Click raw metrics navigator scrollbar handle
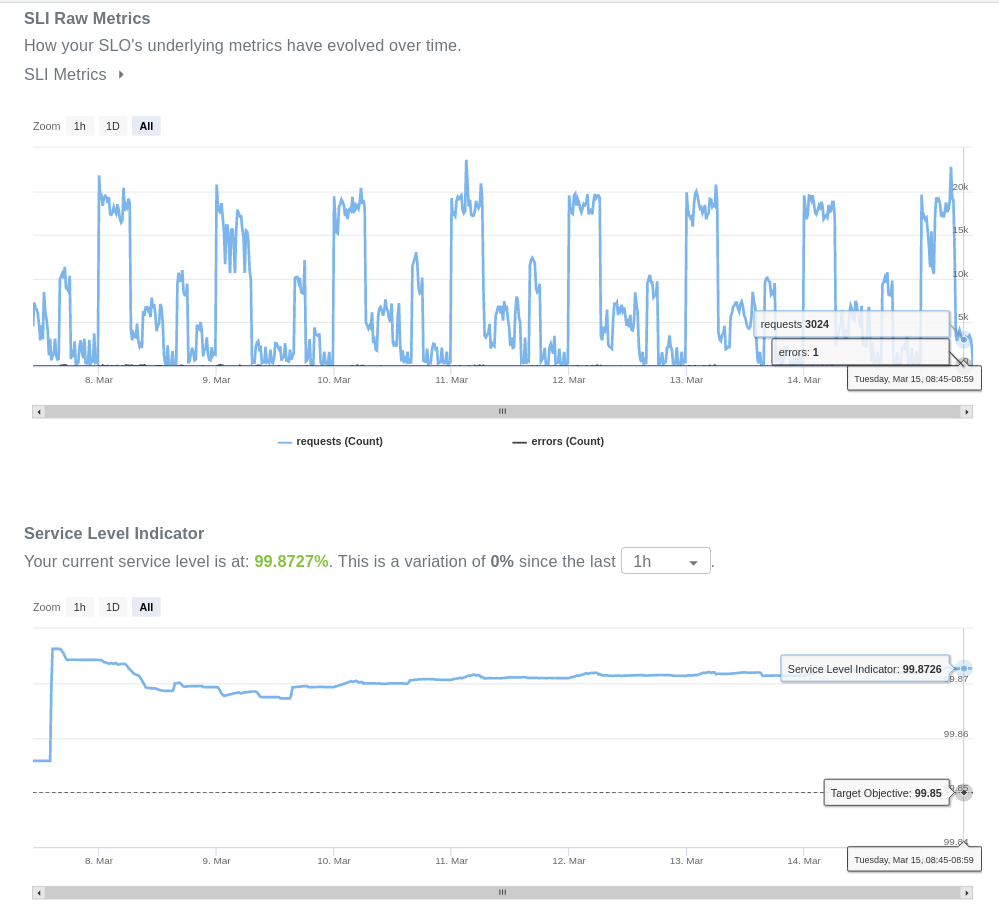 click(503, 411)
